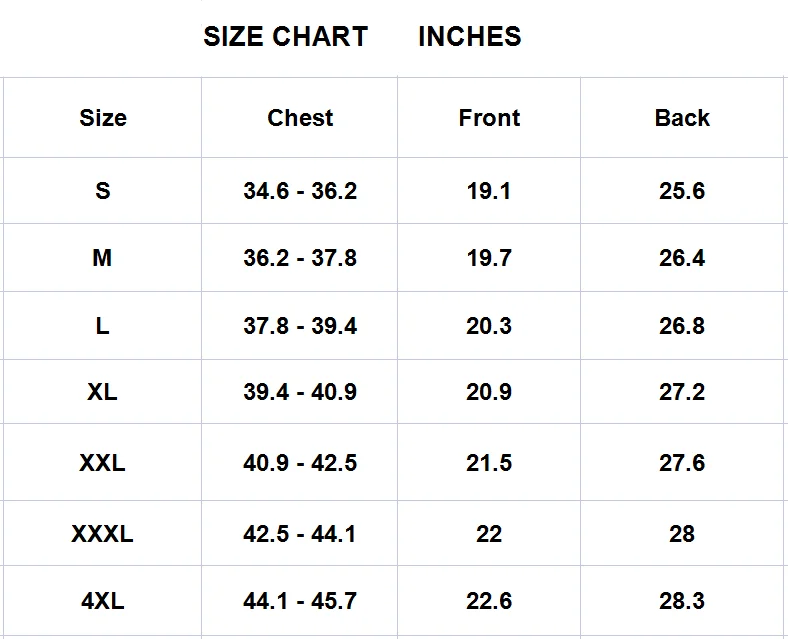This screenshot has width=788, height=639.
Task: Click back value 27.6
Action: (x=682, y=463)
